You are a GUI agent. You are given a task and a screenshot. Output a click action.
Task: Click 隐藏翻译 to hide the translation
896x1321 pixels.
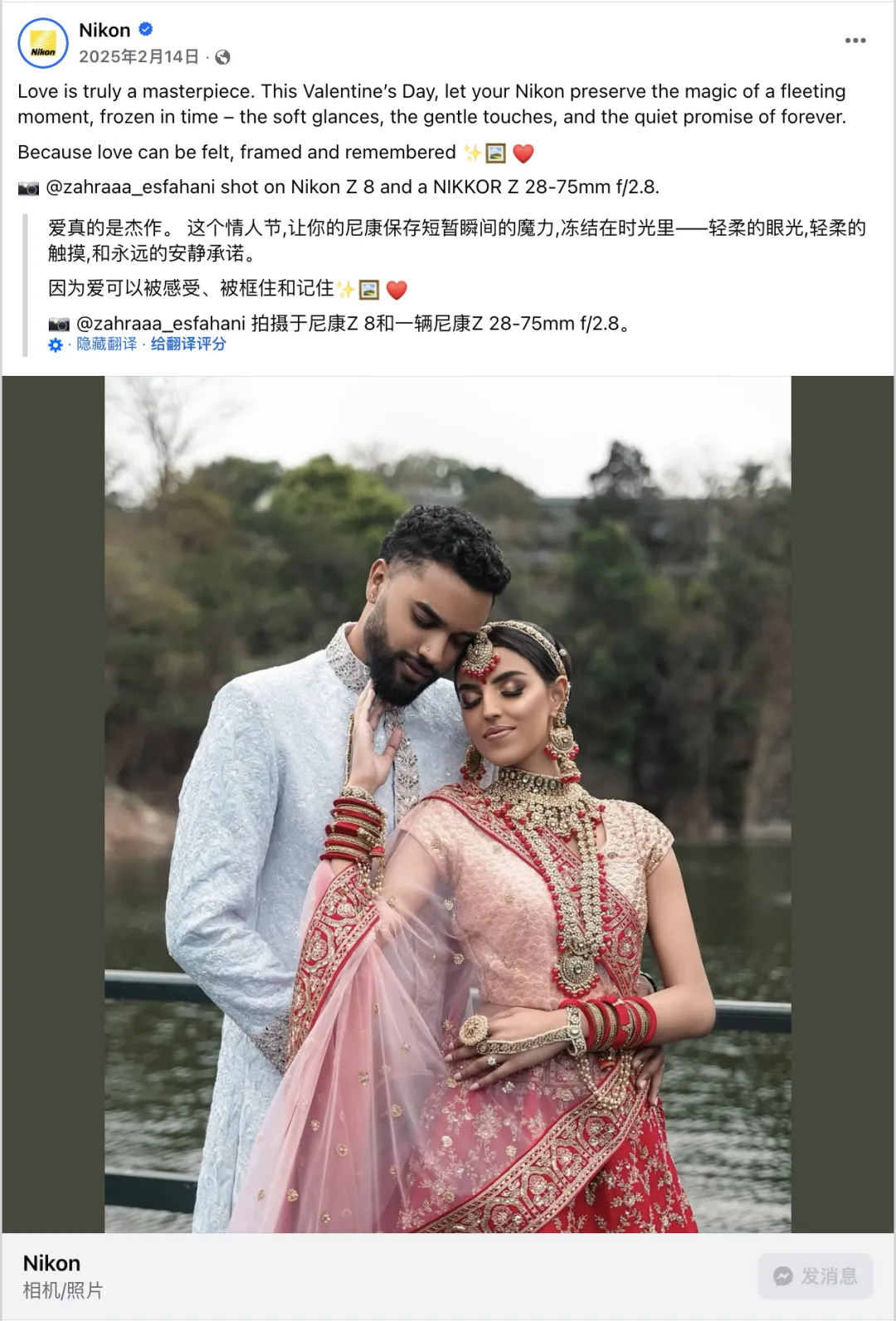106,344
